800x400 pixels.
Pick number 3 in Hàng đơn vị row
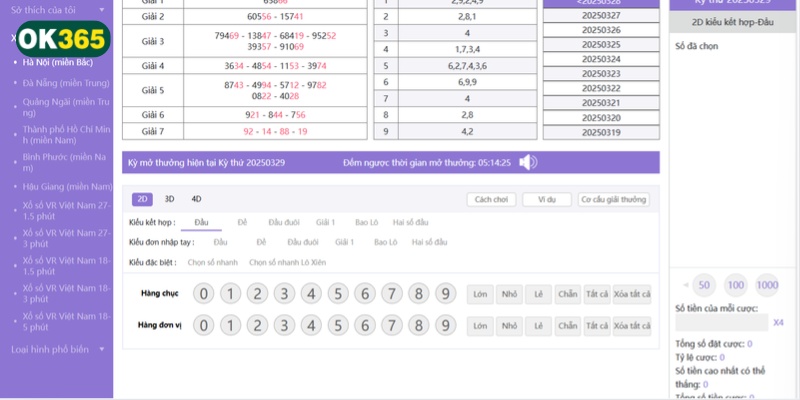coord(284,325)
